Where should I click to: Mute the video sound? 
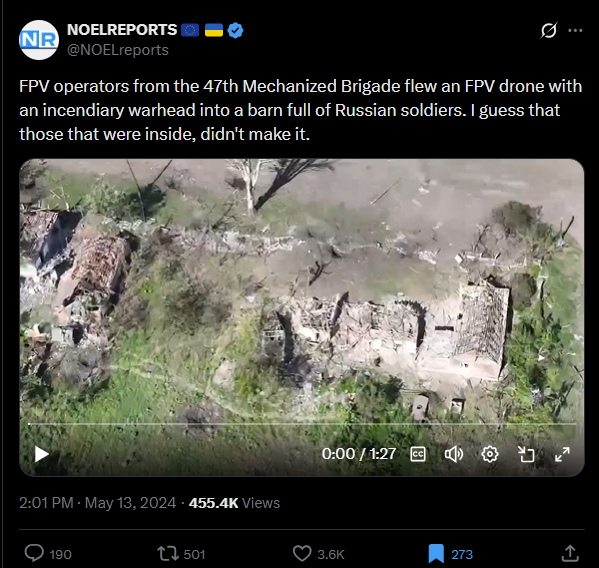(453, 454)
